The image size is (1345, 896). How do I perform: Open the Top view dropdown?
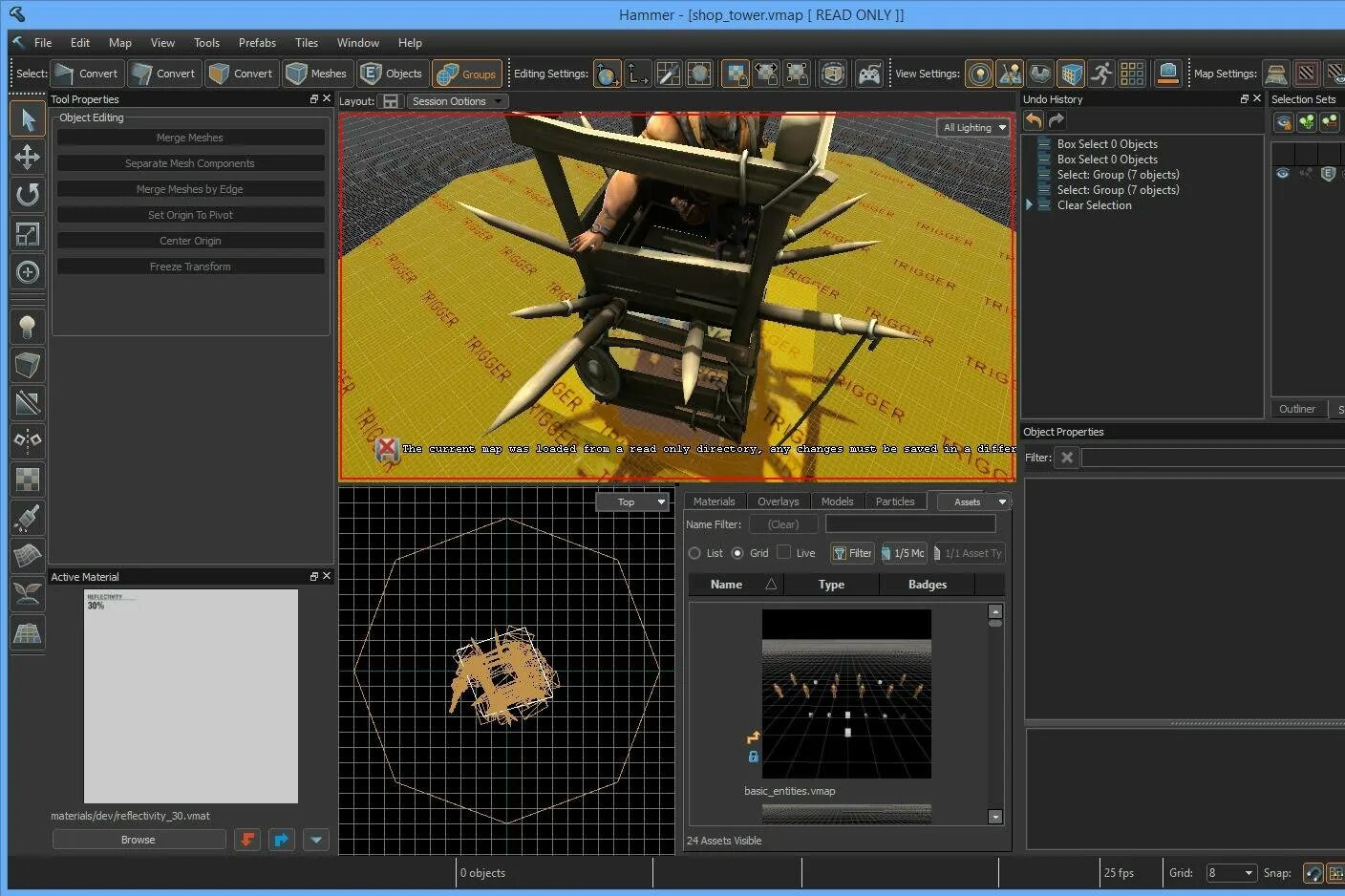[631, 501]
